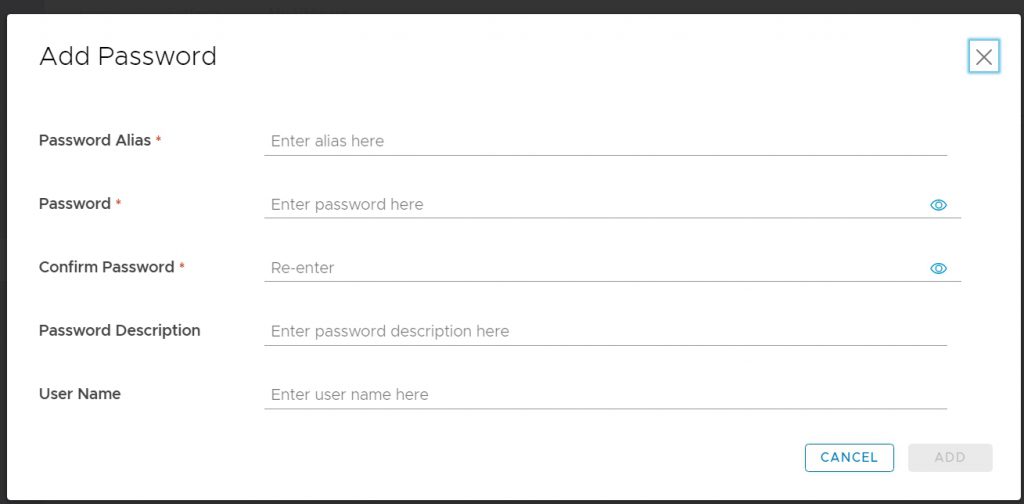
Task: Click the required asterisk beside Confirm Password
Action: (x=182, y=266)
